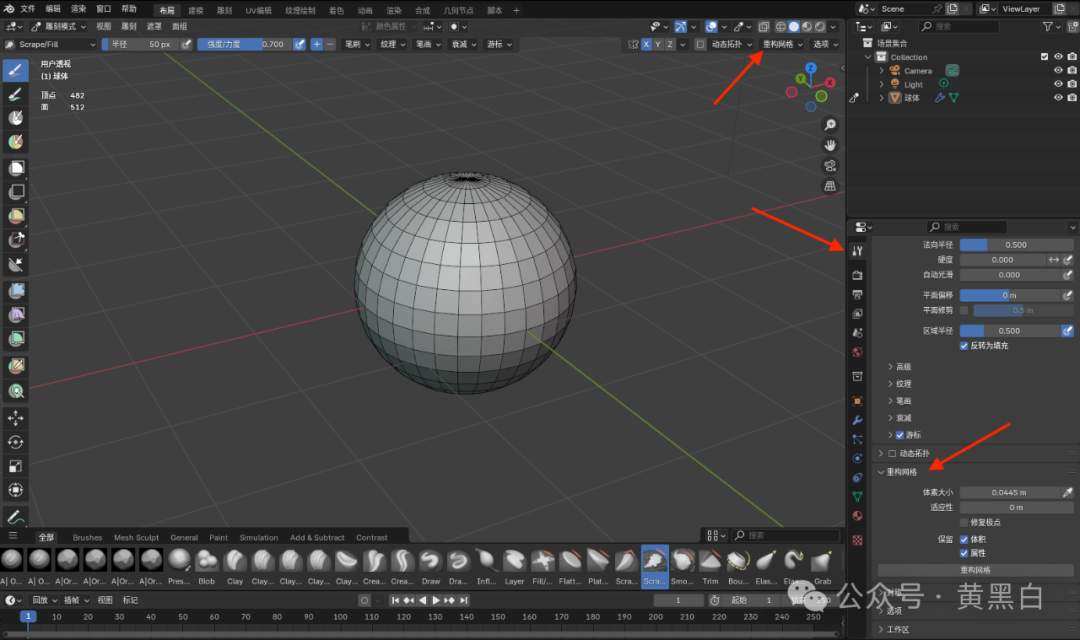Viewport: 1080px width, 640px height.
Task: Toggle strength pressure sensitivity icon
Action: click(x=299, y=44)
